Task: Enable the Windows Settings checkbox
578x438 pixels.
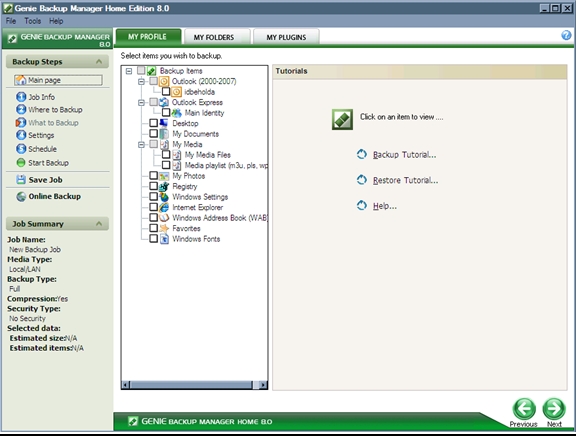Action: pos(153,197)
